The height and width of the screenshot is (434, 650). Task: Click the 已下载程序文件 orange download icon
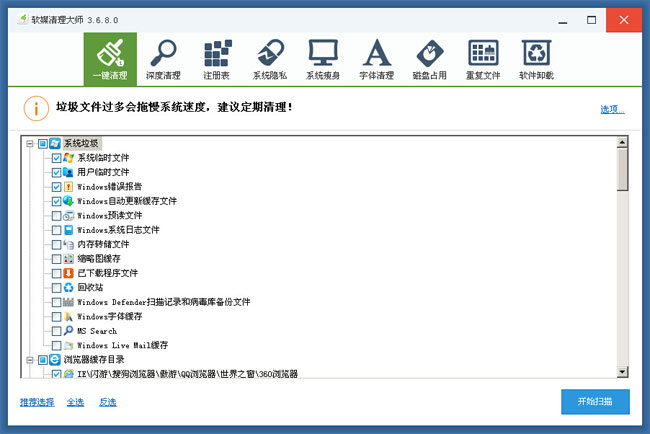tap(68, 273)
